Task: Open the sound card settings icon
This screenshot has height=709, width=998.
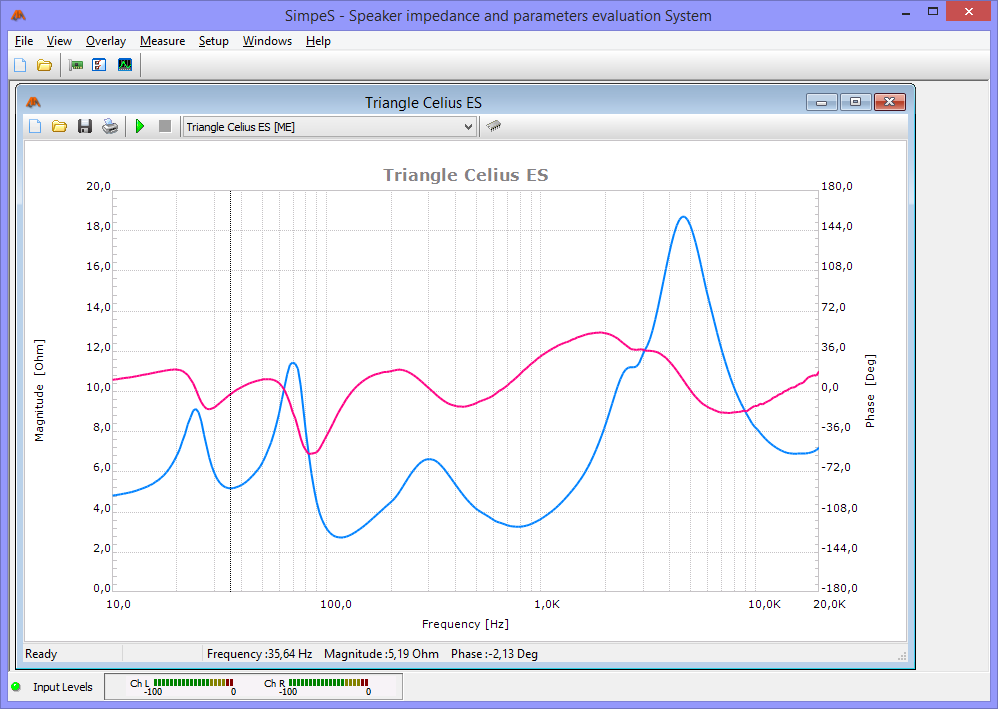Action: coord(76,65)
